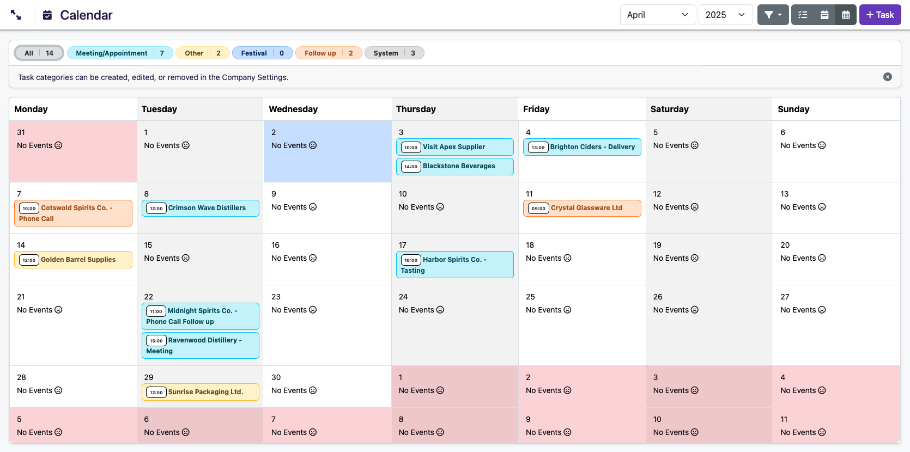The height and width of the screenshot is (452, 910).
Task: Click the calendar icon beside the Calendar title
Action: 47,15
